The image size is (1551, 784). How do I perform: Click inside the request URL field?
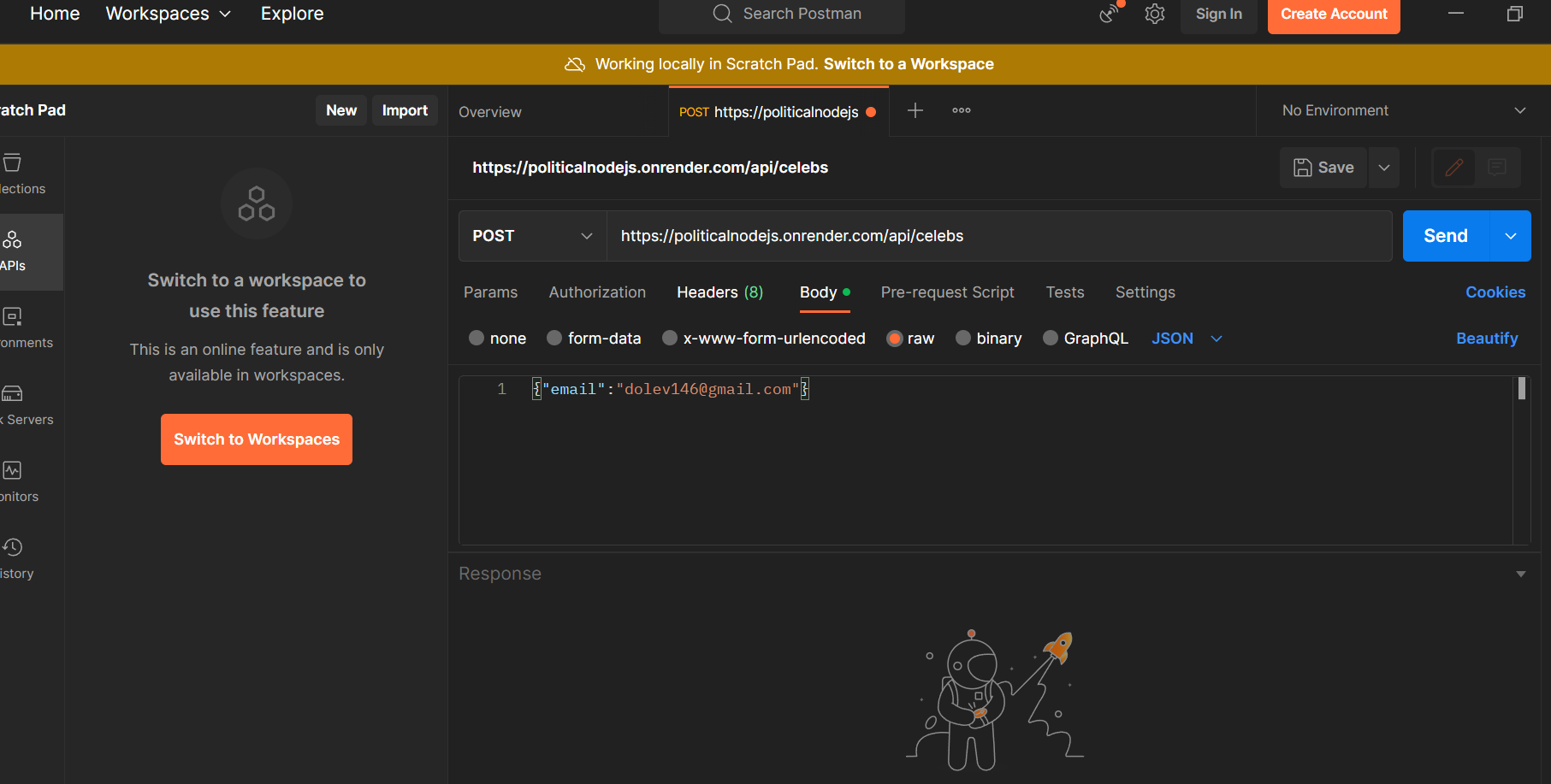click(x=941, y=235)
